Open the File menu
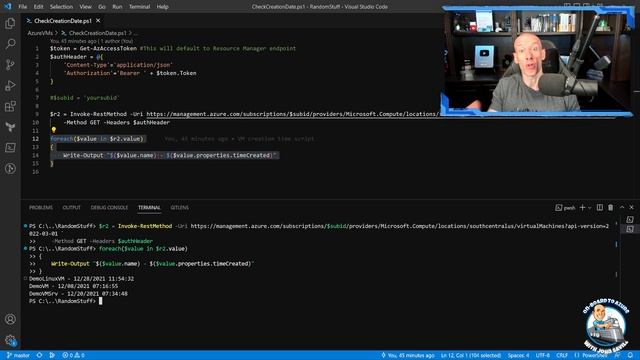 click(x=23, y=7)
